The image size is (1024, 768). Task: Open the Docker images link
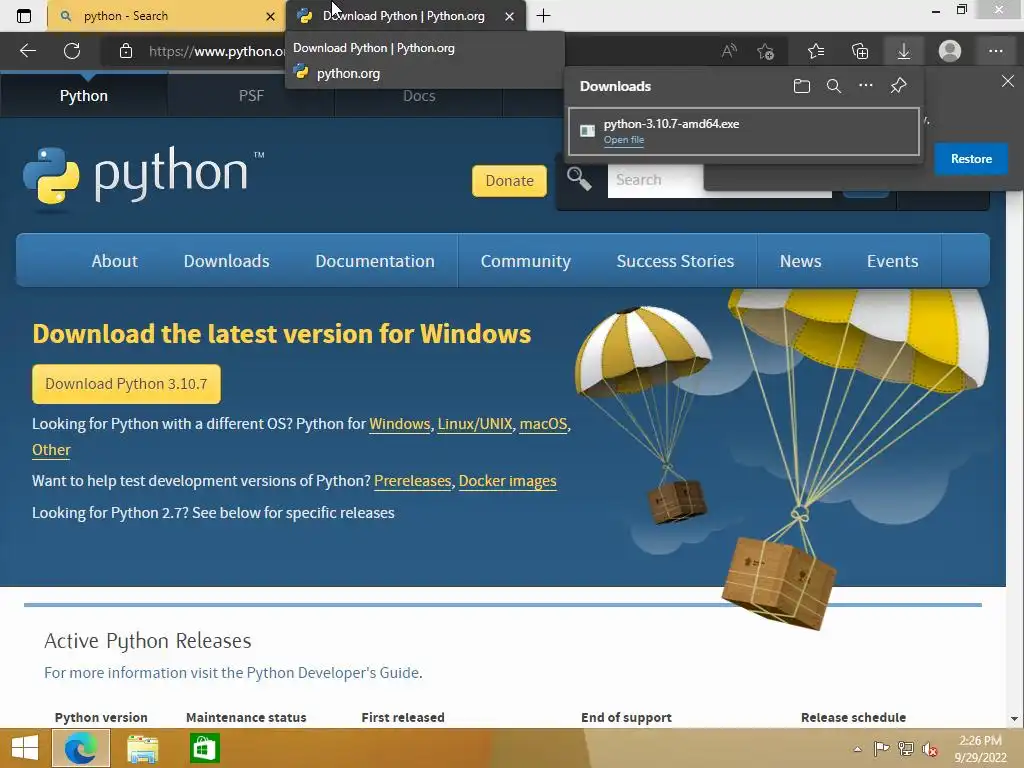click(507, 481)
